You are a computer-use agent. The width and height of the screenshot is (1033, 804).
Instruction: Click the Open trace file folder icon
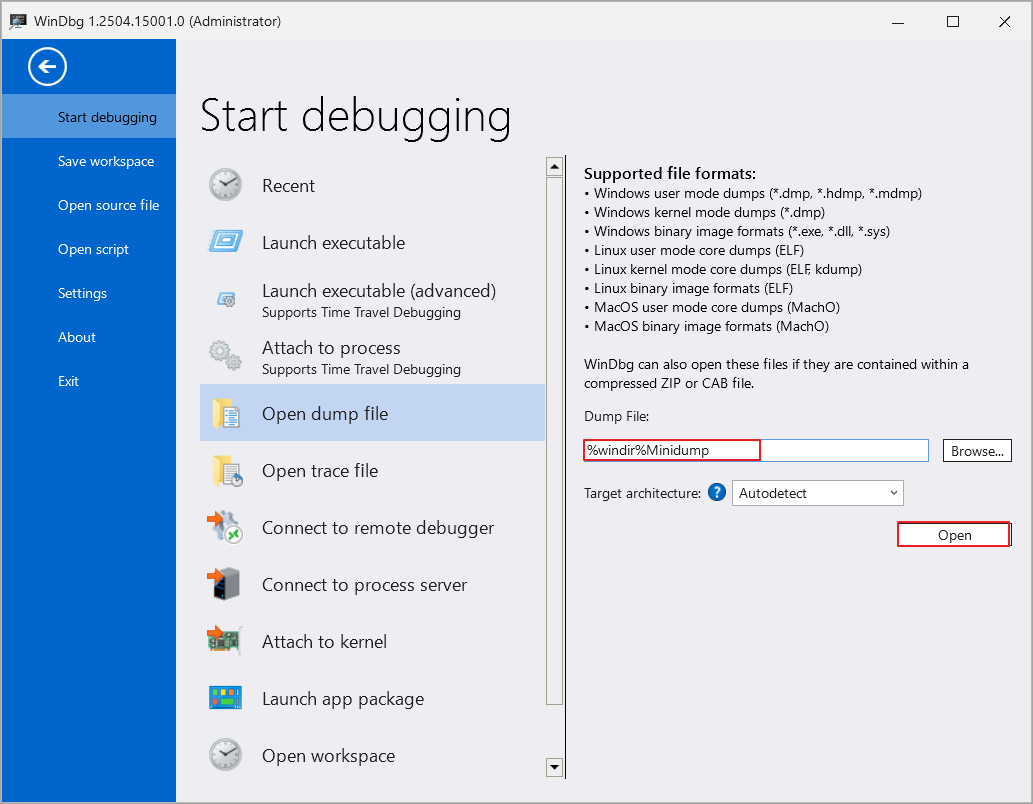pos(227,471)
